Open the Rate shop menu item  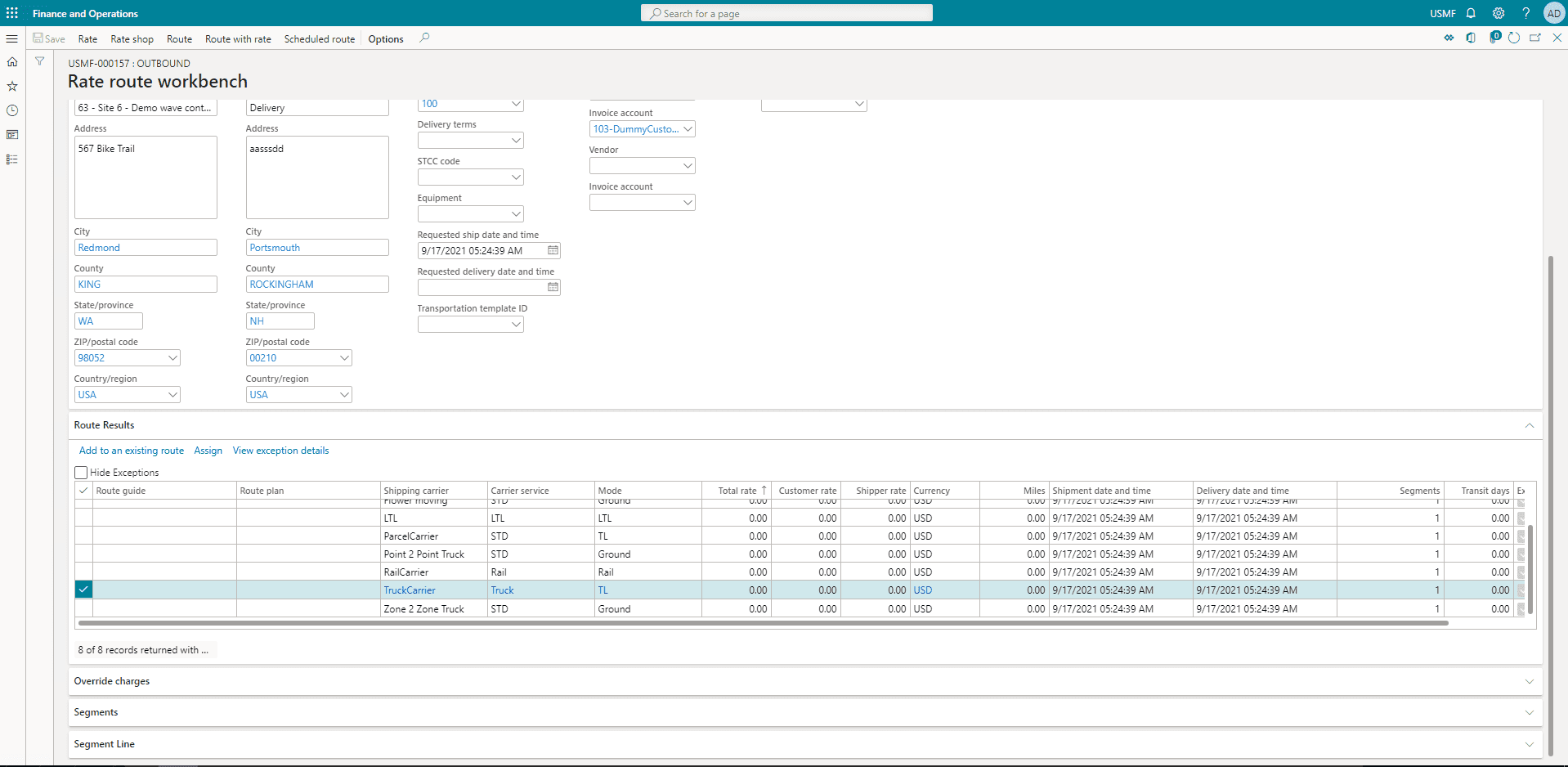point(132,38)
